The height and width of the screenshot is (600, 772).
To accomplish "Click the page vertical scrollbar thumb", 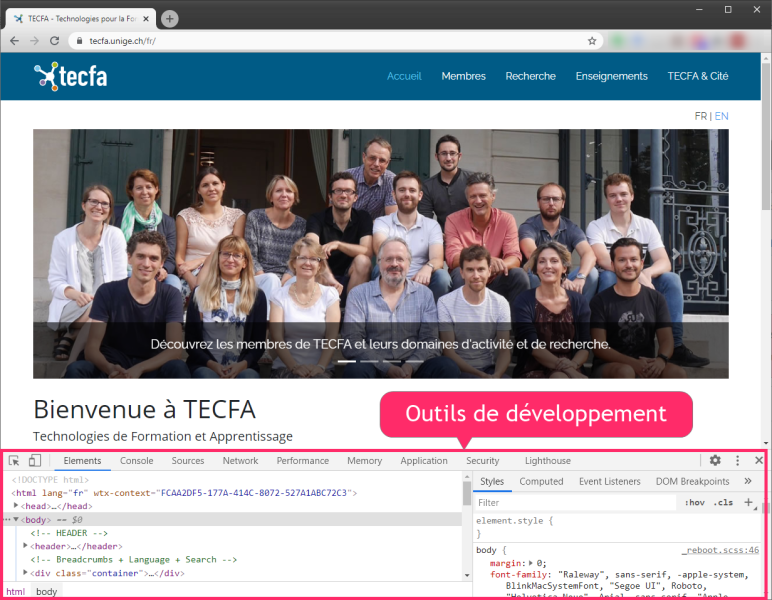I will [x=766, y=137].
